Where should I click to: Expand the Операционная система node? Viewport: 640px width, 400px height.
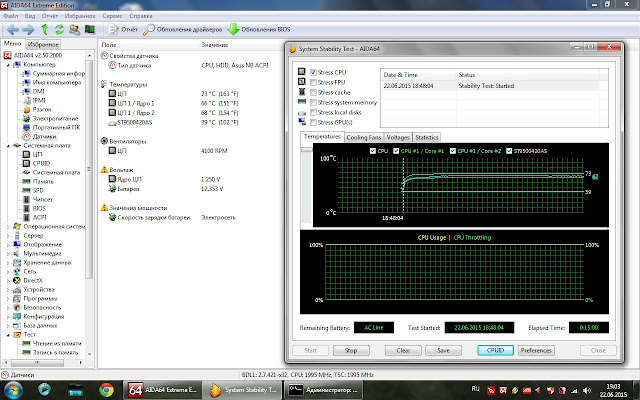[8, 227]
